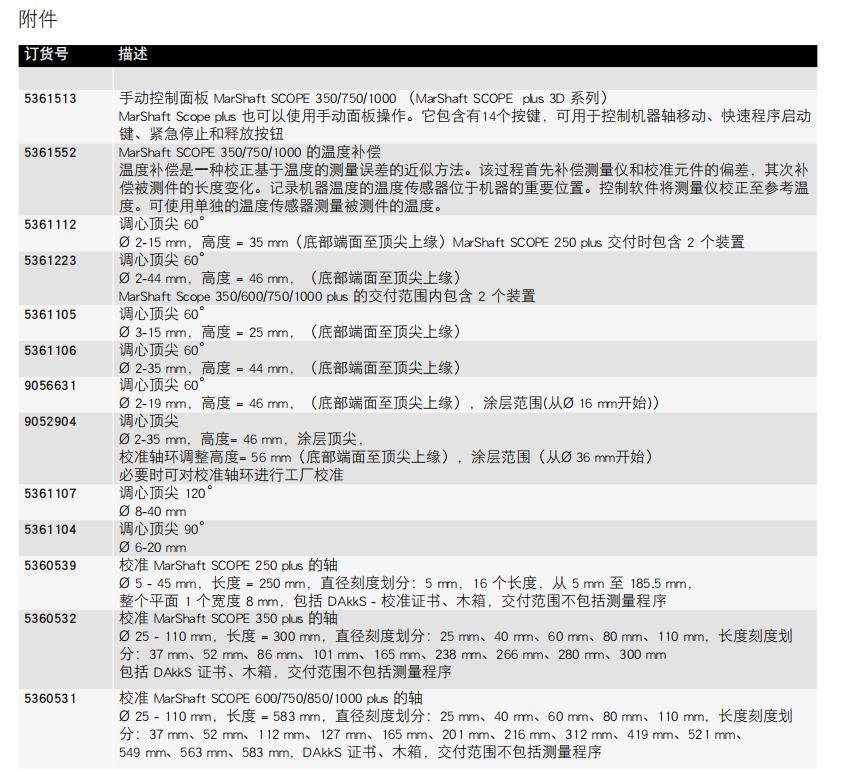848x769 pixels.
Task: Select order number 5360532
Action: 50,619
